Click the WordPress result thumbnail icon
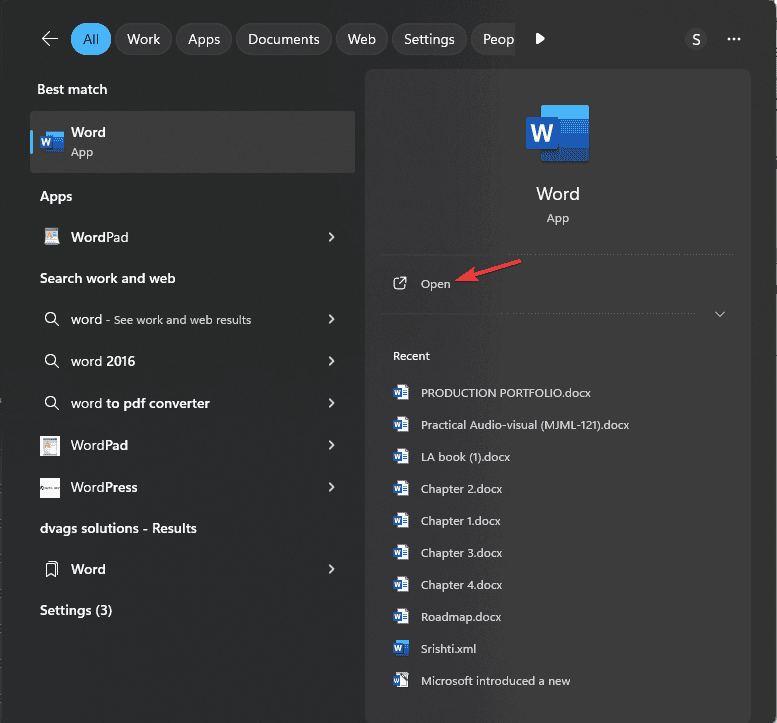 coord(50,488)
